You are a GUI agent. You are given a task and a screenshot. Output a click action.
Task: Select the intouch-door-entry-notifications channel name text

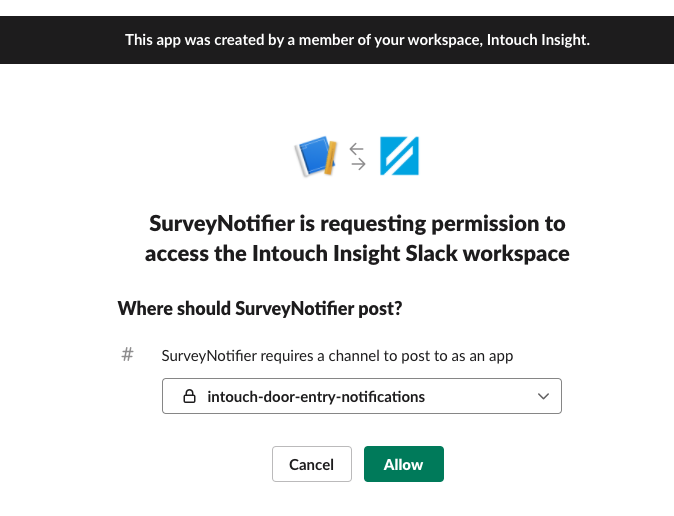[x=315, y=397]
